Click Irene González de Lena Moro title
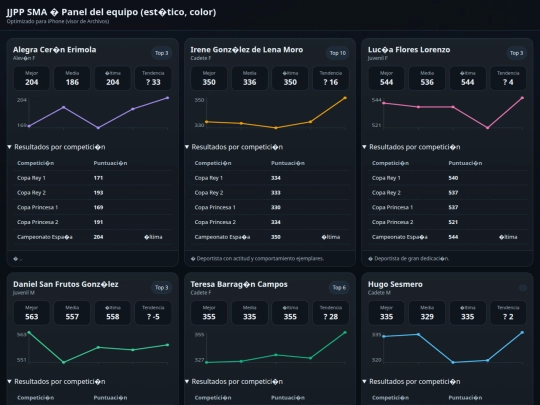 tap(247, 50)
